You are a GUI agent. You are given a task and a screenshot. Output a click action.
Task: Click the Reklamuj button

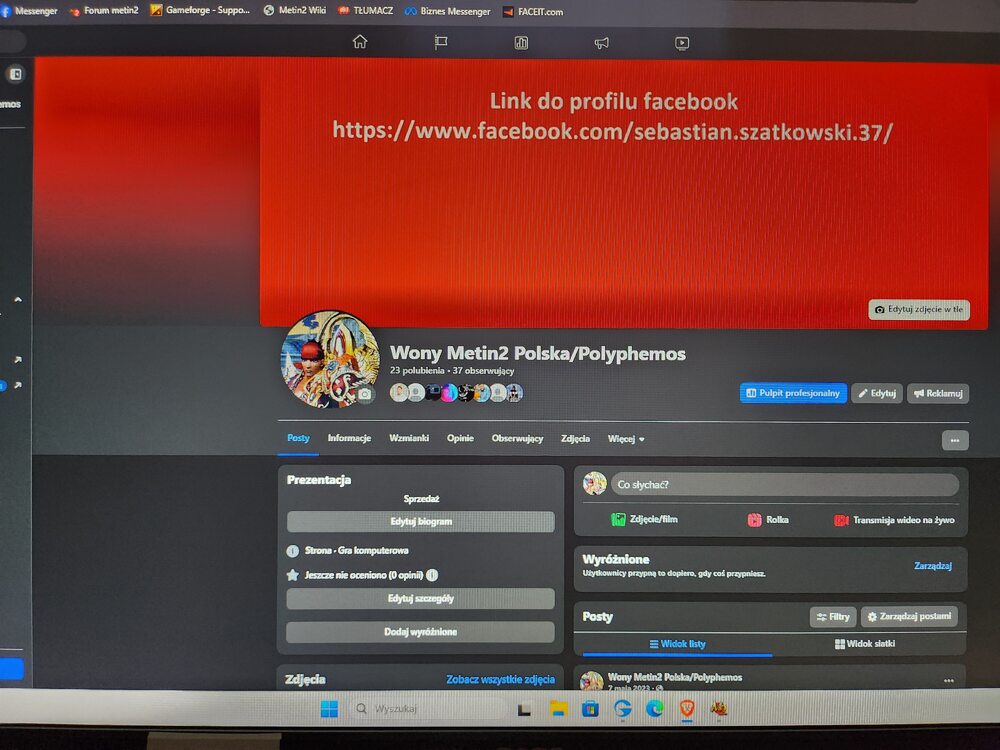(938, 393)
